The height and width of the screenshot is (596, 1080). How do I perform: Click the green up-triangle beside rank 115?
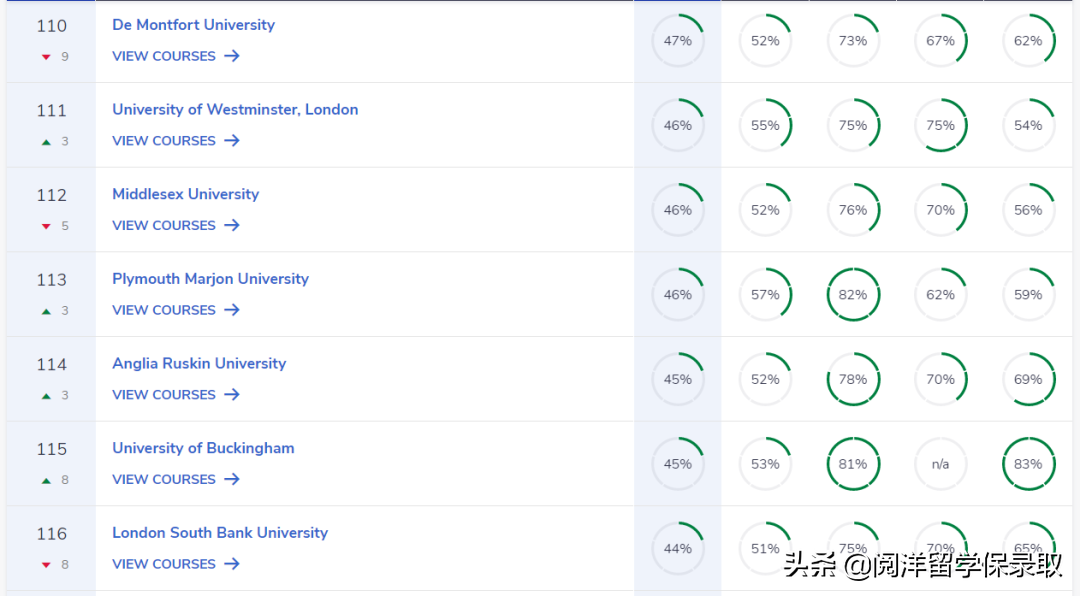pyautogui.click(x=46, y=480)
